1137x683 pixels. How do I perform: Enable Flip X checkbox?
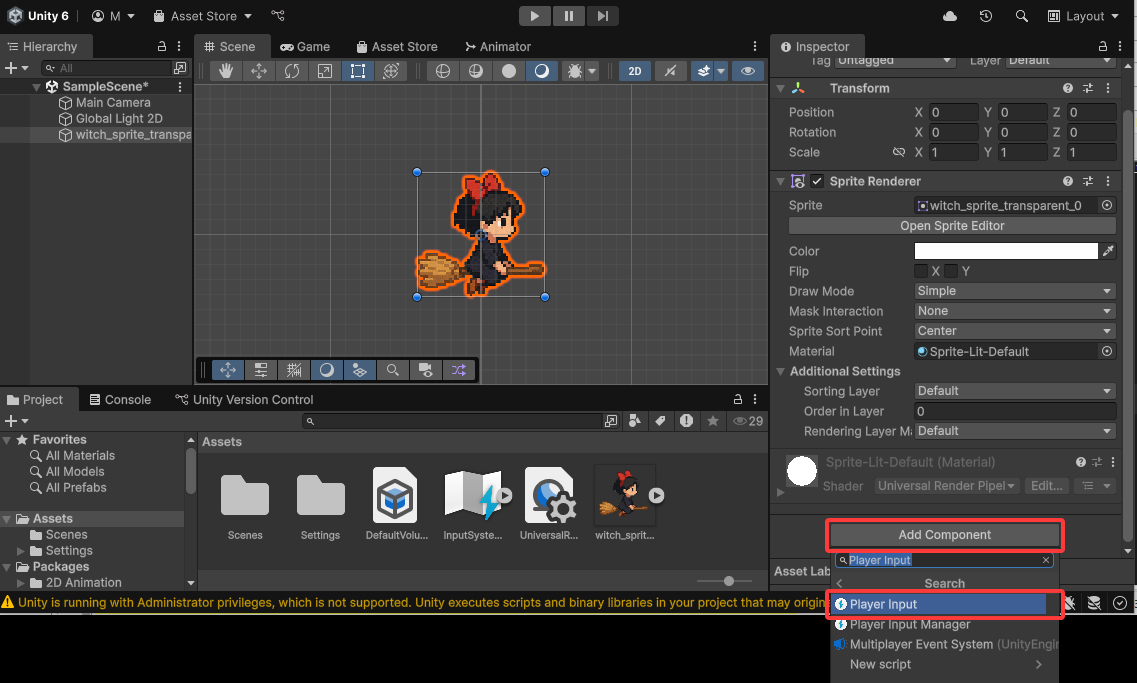tap(921, 271)
